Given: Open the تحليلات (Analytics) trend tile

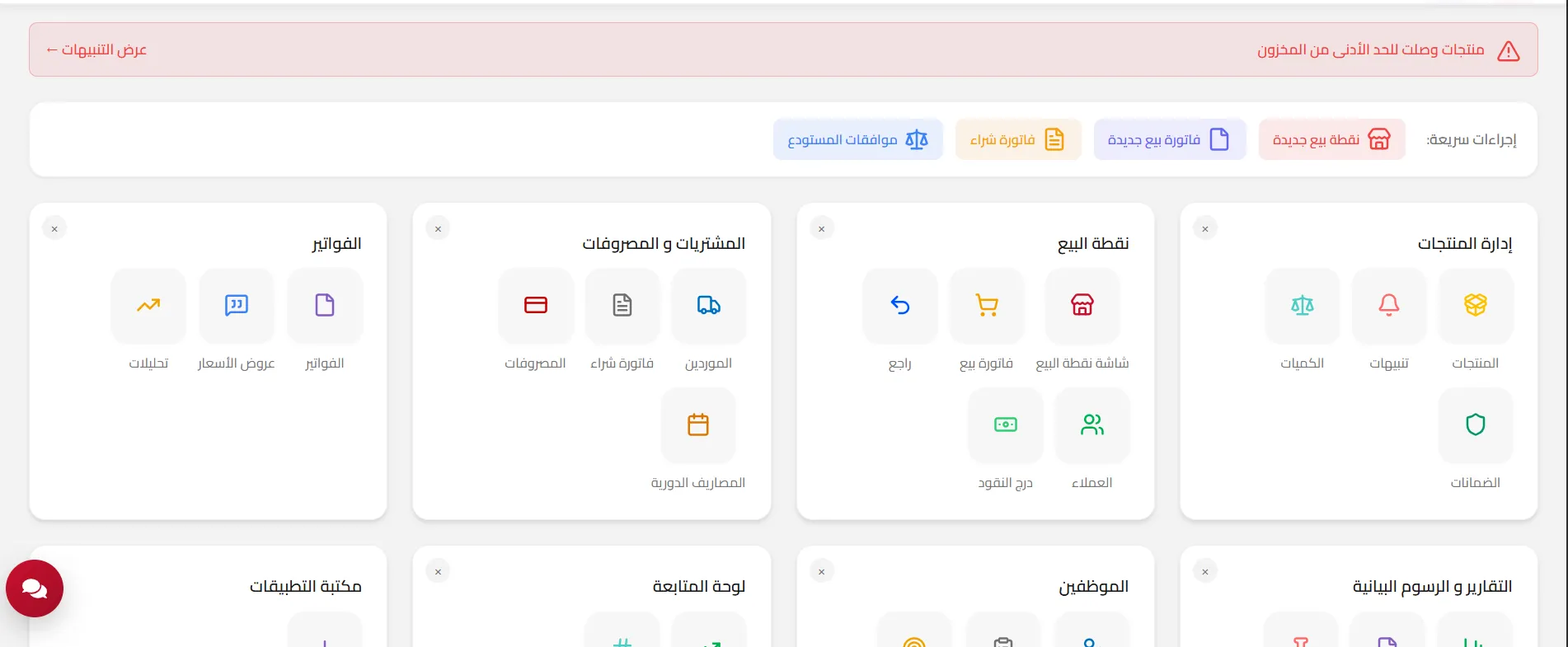Looking at the screenshot, I should point(148,306).
